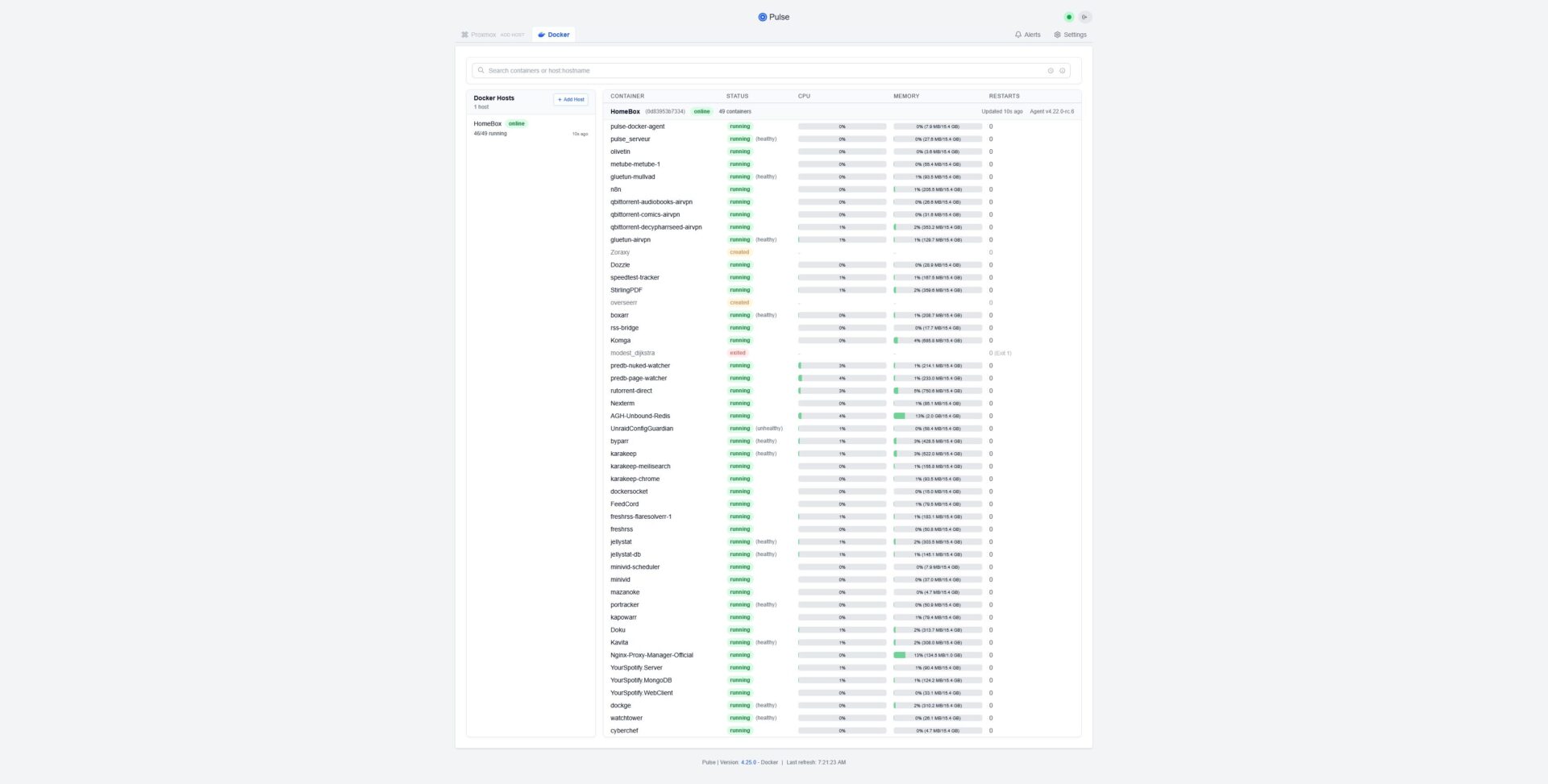The height and width of the screenshot is (784, 1548).
Task: Click the exited badge for modest_dijkstra
Action: click(x=737, y=353)
